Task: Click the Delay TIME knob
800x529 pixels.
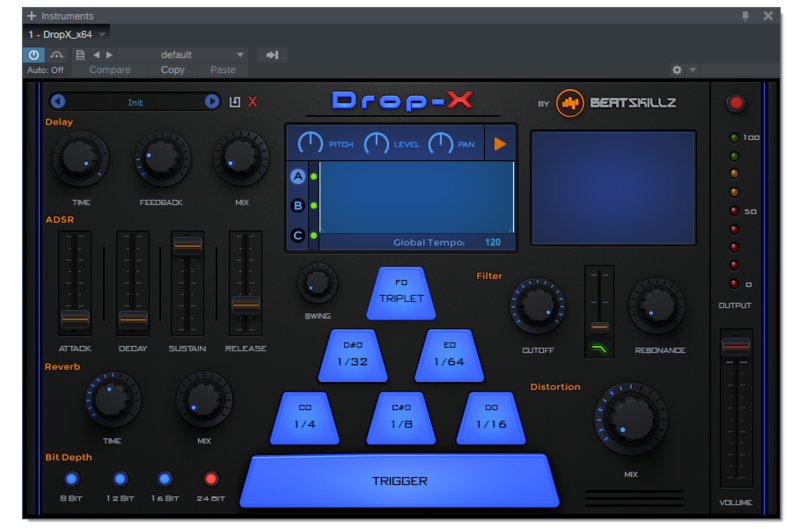Action: [x=81, y=159]
